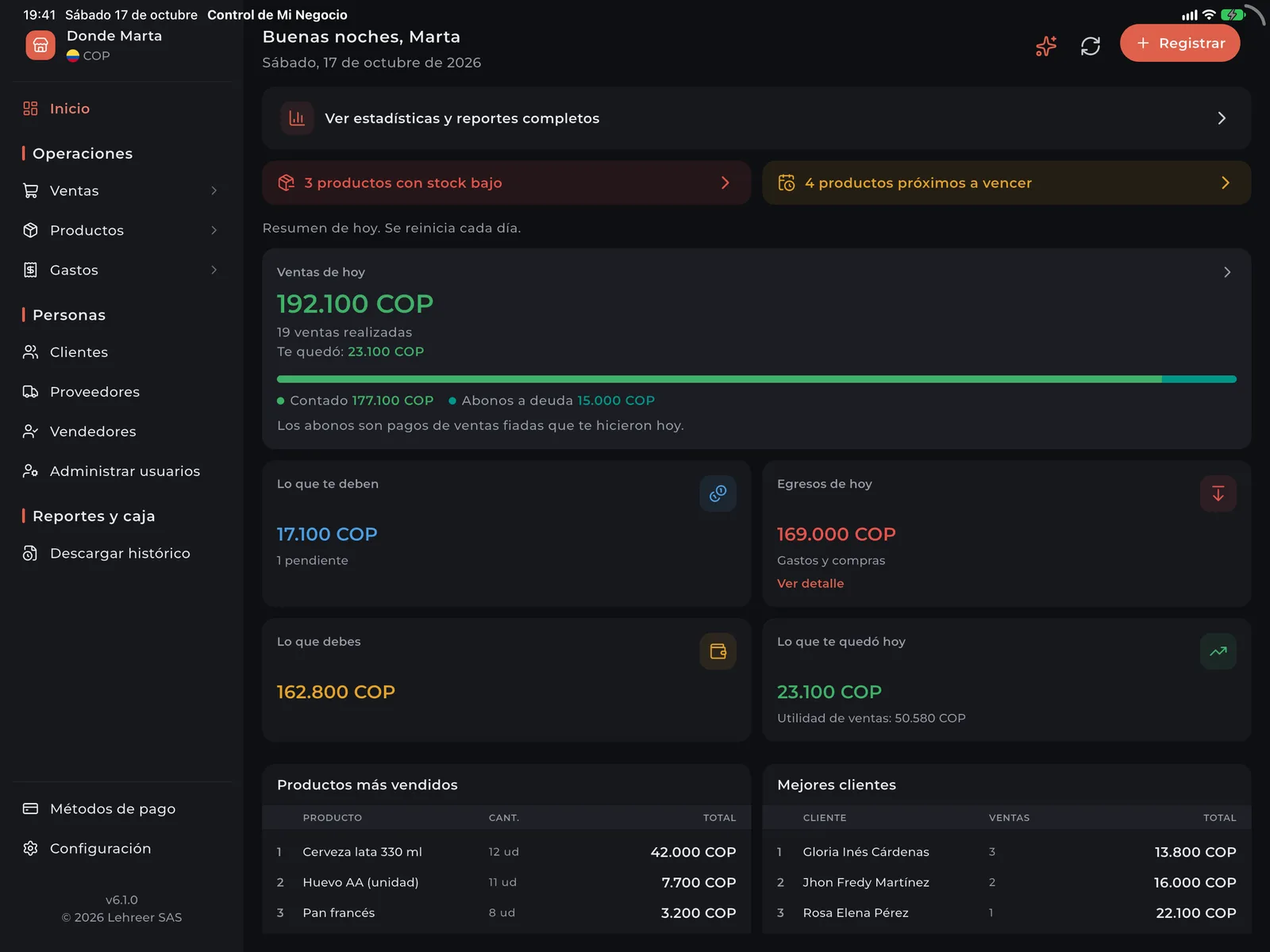Click the low stock box icon

pos(287,182)
